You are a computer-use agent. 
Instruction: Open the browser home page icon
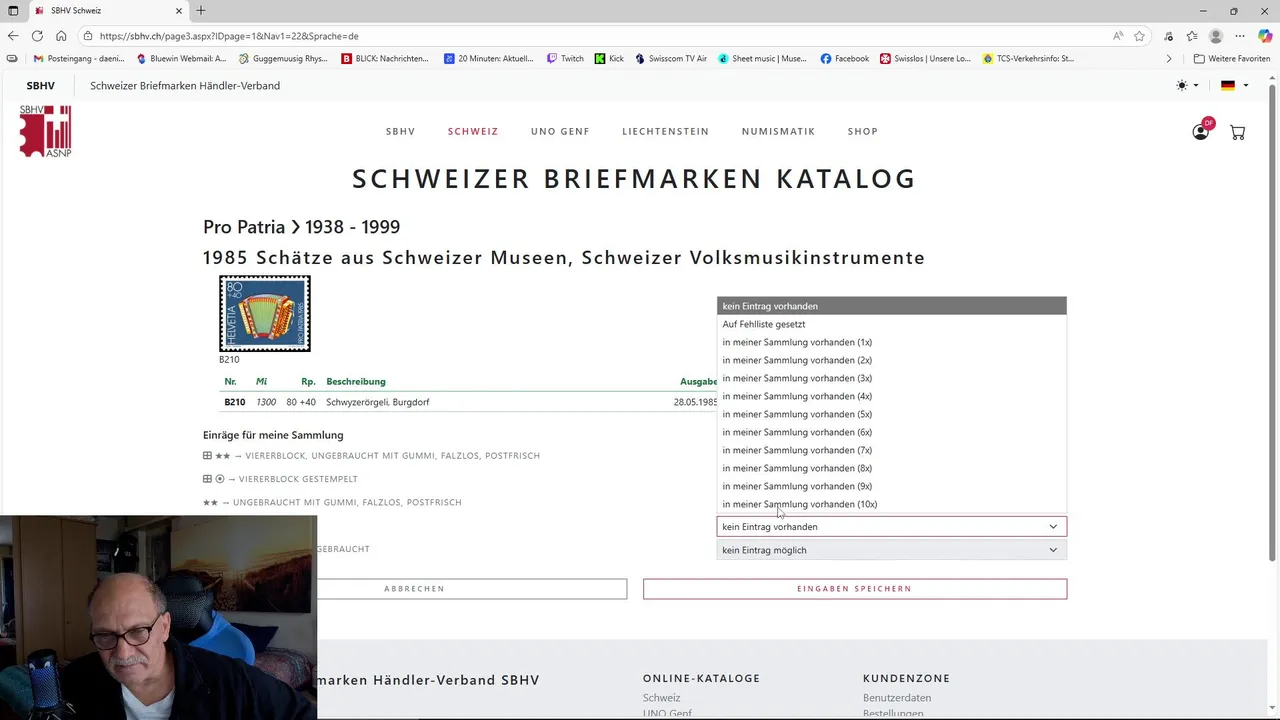point(61,36)
